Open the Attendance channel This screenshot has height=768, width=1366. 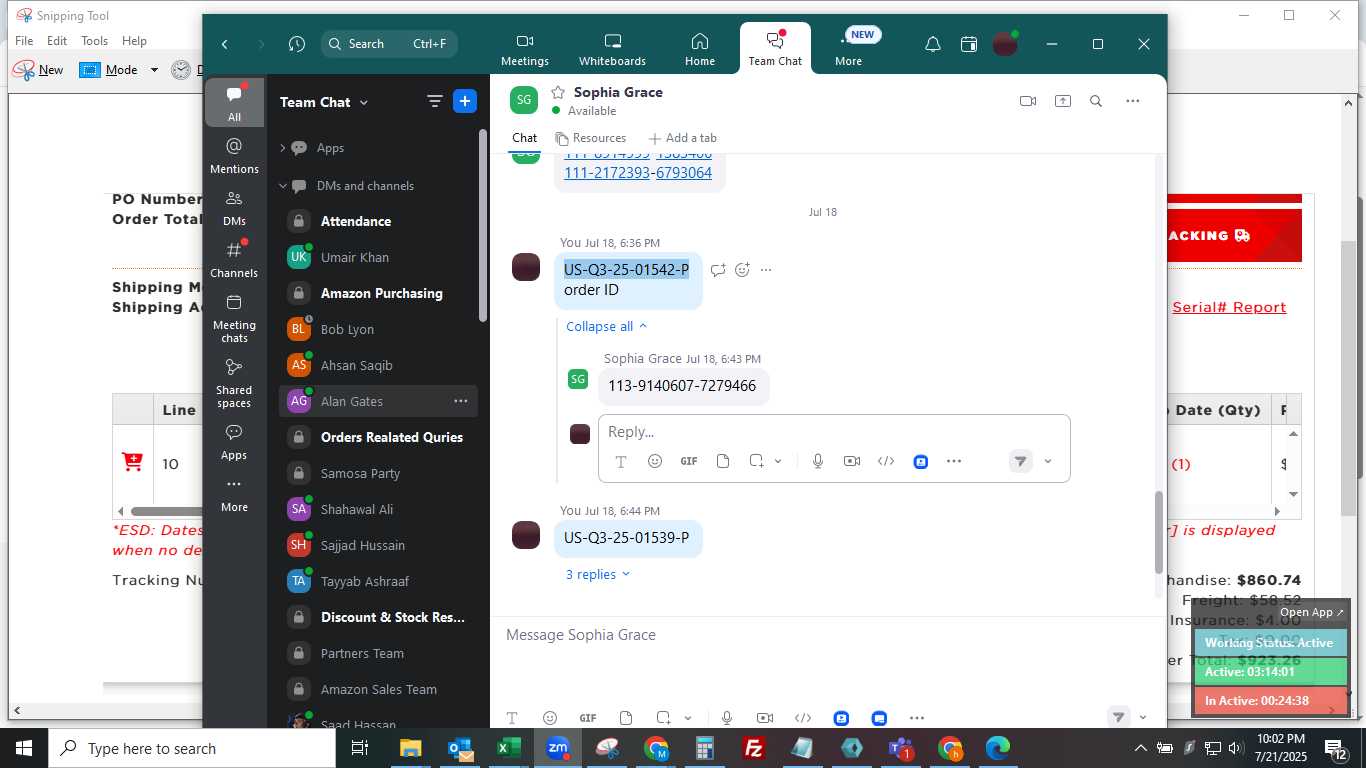tap(378, 221)
